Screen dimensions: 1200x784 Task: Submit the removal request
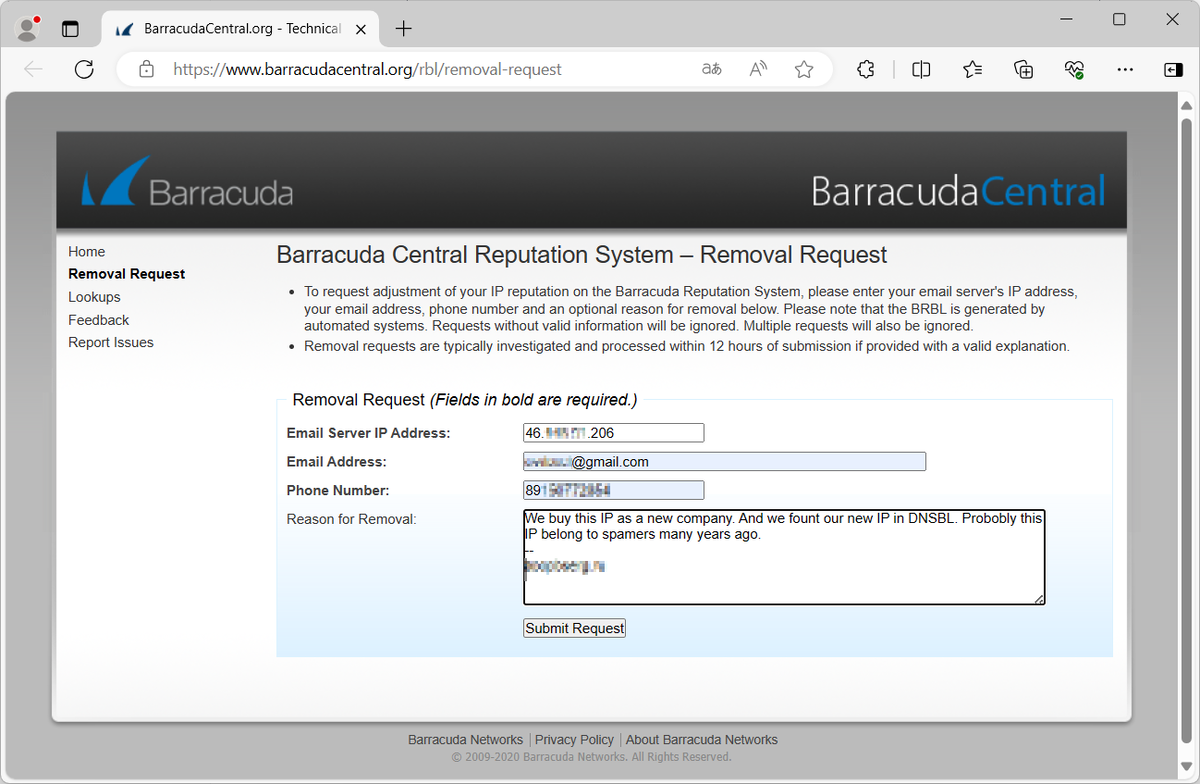(574, 628)
